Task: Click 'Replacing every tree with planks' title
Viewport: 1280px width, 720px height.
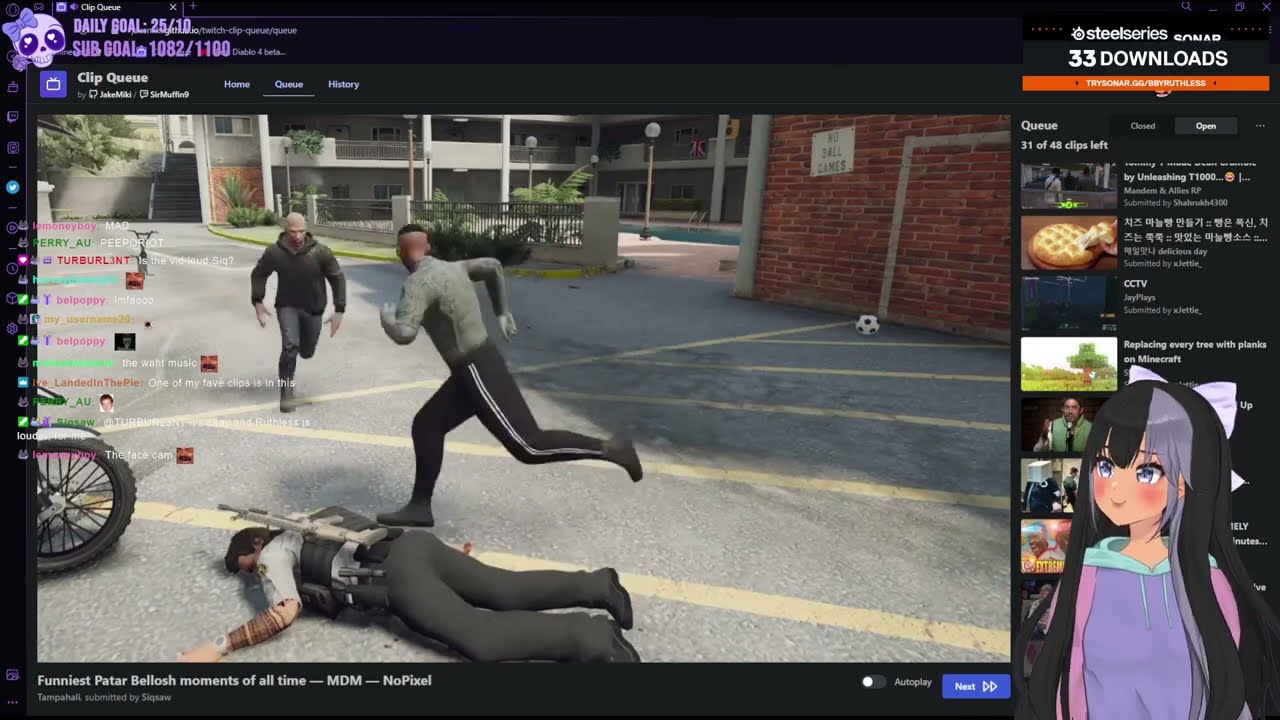Action: 1195,351
